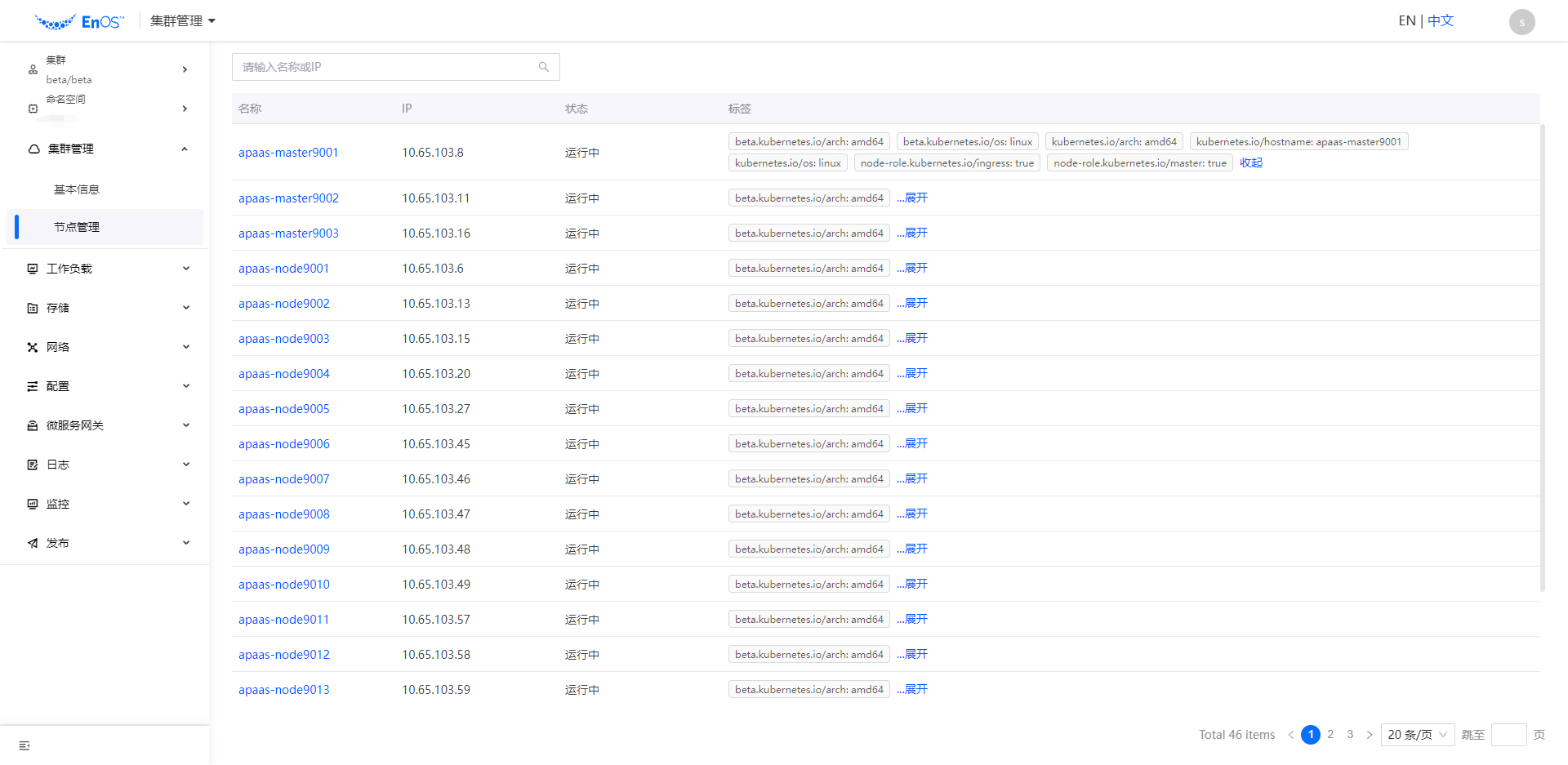Select the 存储 (Storage) sidebar icon
This screenshot has height=765, width=1568.
(x=33, y=307)
